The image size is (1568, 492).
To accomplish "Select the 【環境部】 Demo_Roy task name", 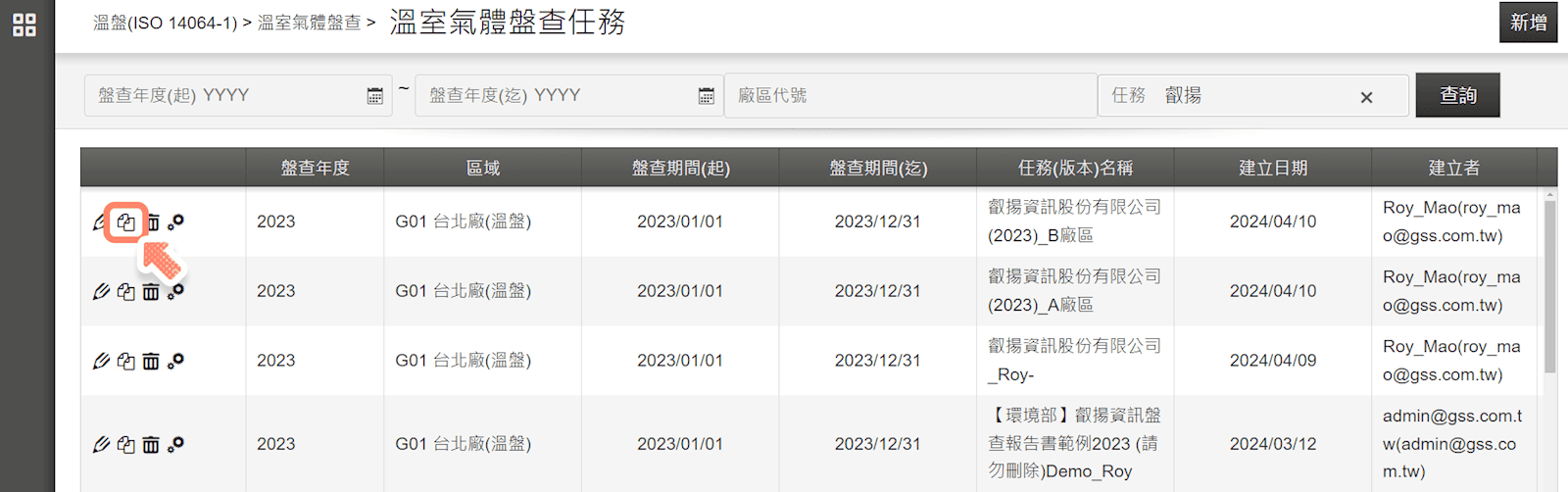I will (1074, 444).
